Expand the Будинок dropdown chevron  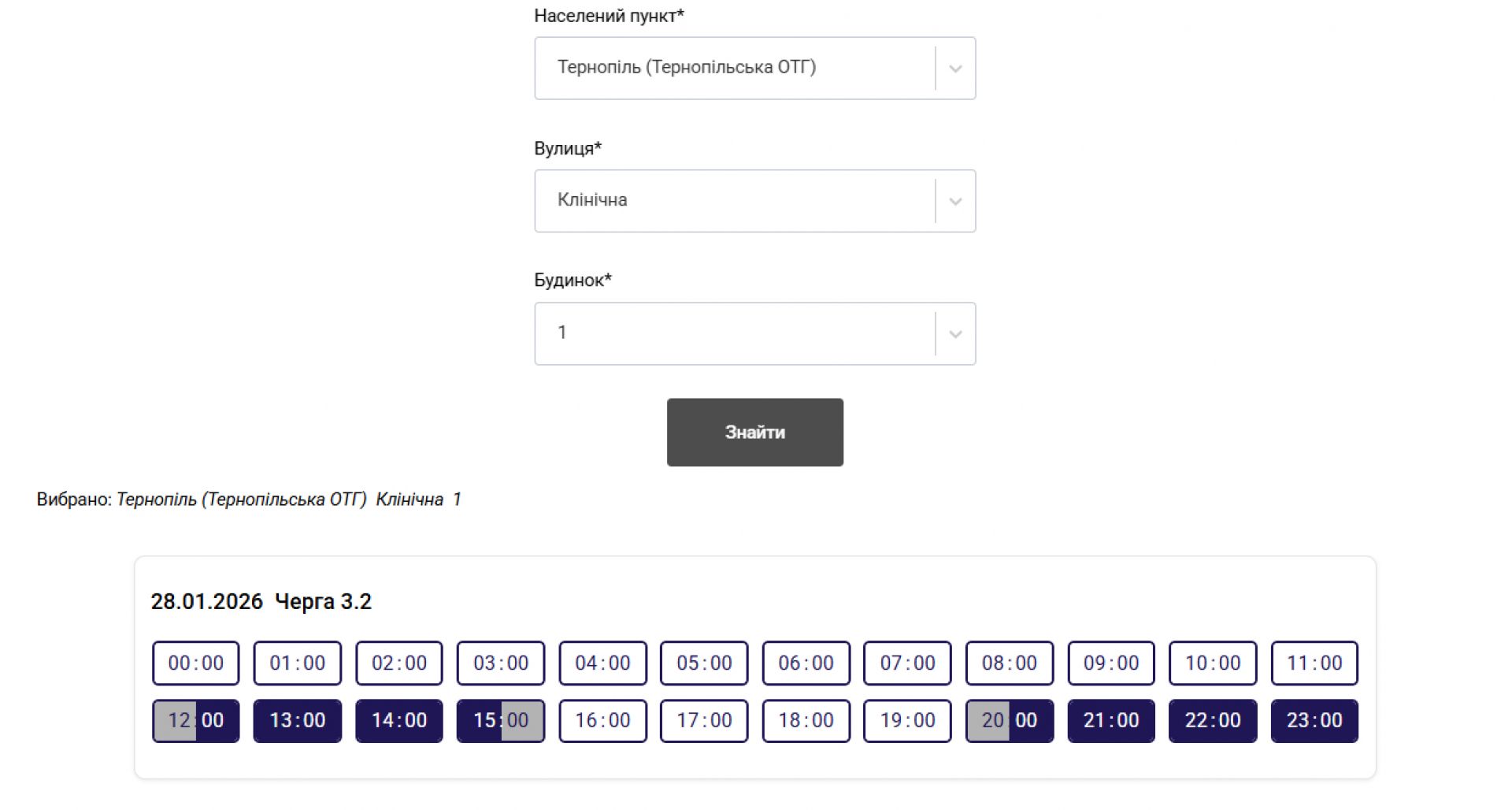955,334
